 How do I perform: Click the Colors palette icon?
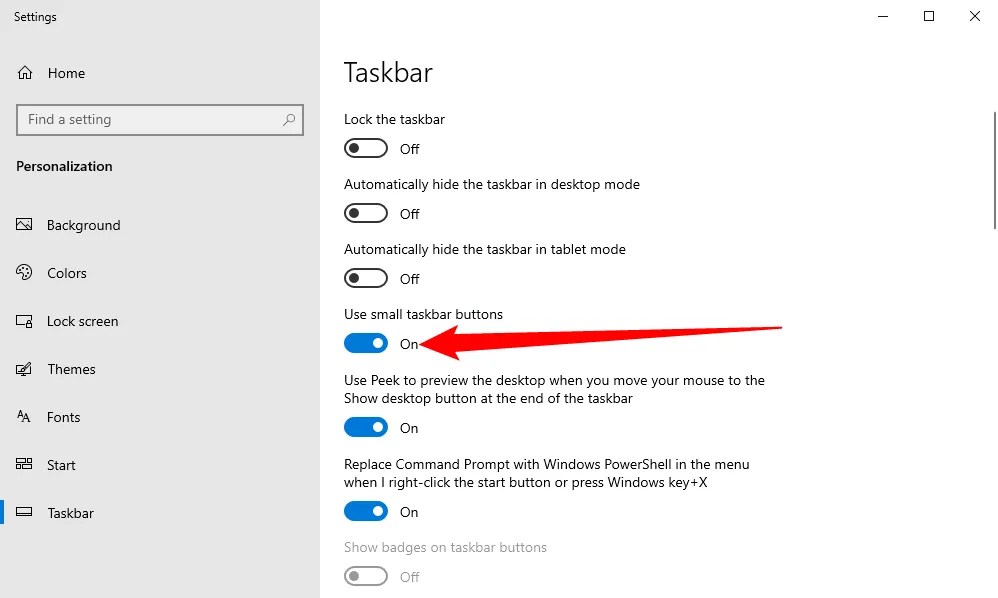pyautogui.click(x=24, y=273)
